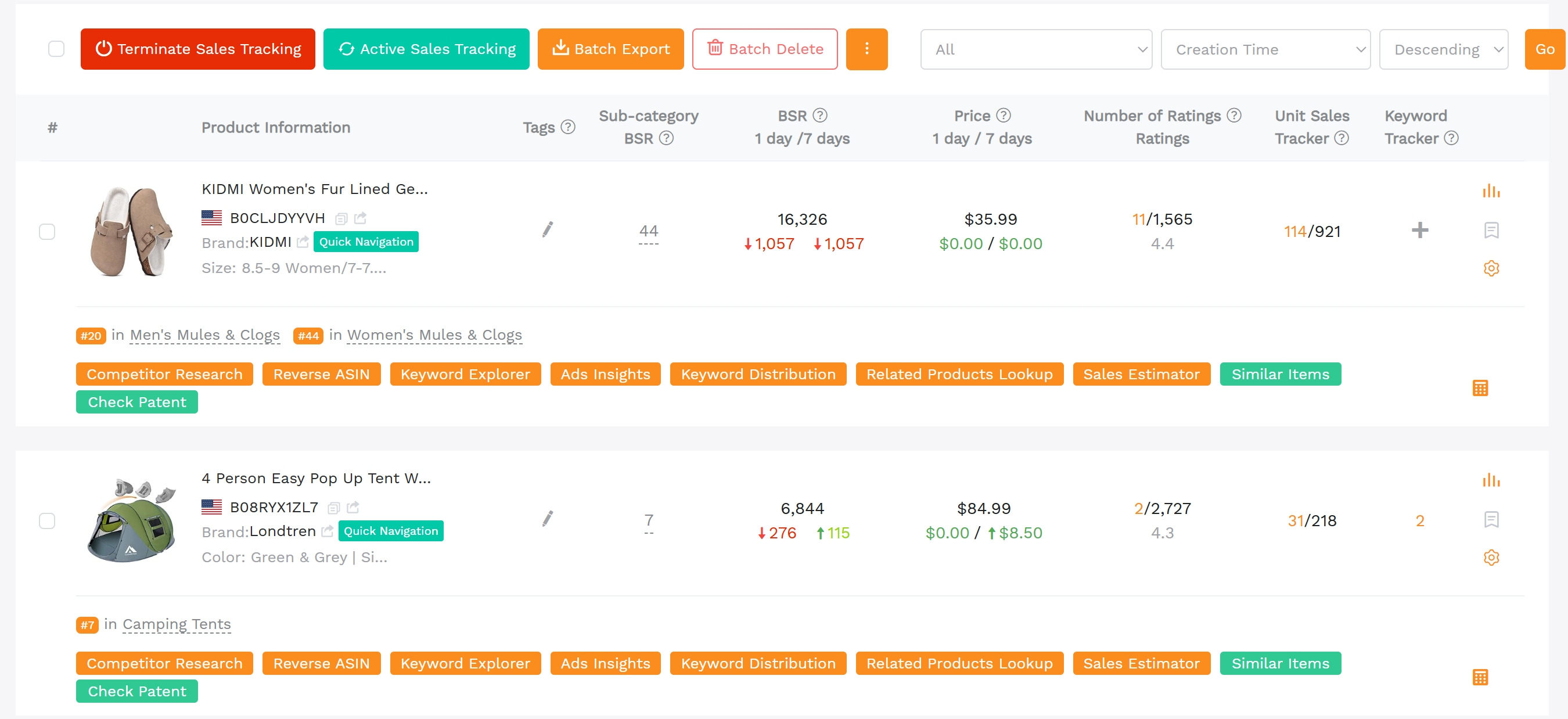The image size is (1568, 719).
Task: Click Check Patent for KIDMI product
Action: [137, 402]
